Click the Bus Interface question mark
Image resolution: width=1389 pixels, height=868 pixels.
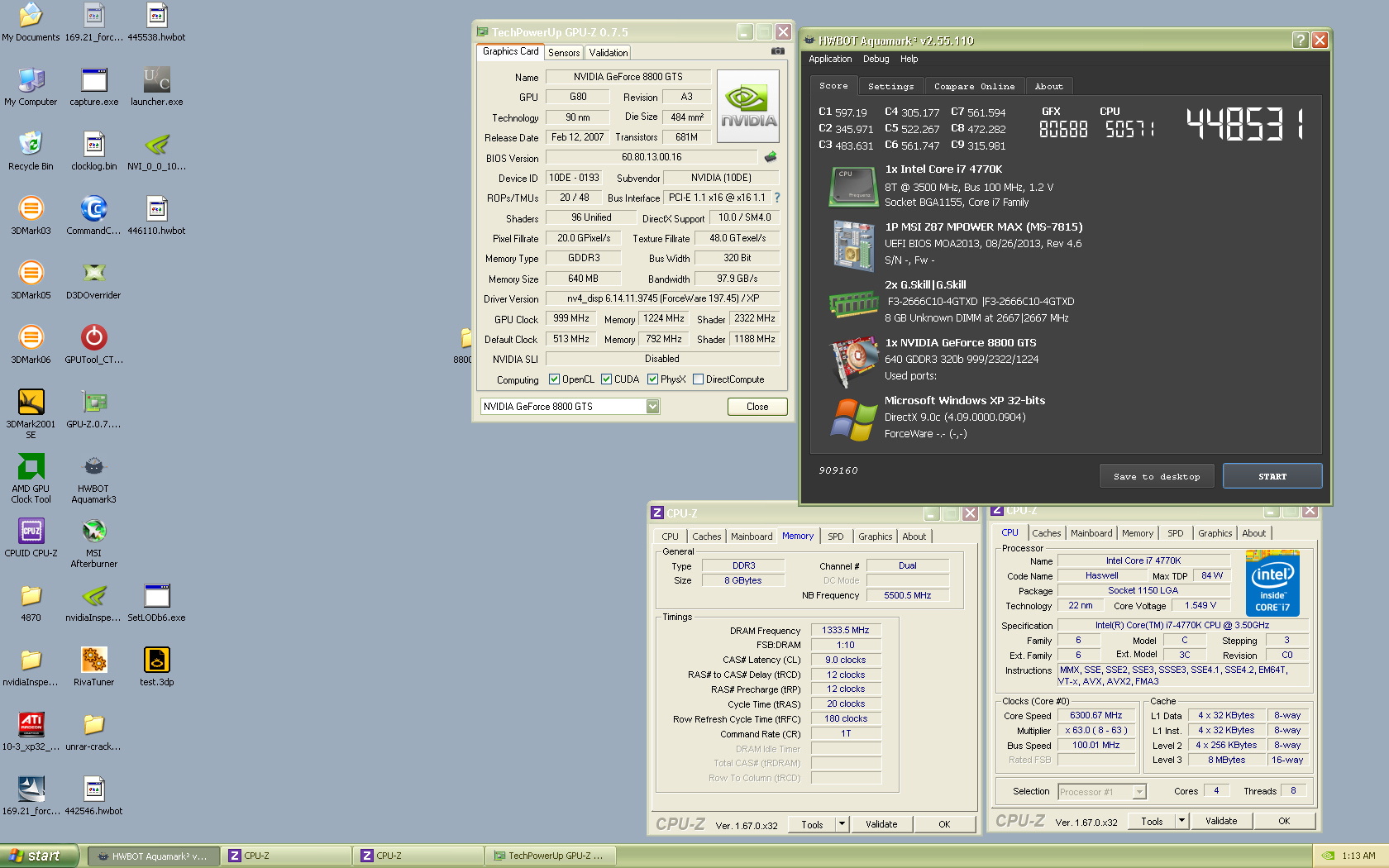pyautogui.click(x=777, y=198)
